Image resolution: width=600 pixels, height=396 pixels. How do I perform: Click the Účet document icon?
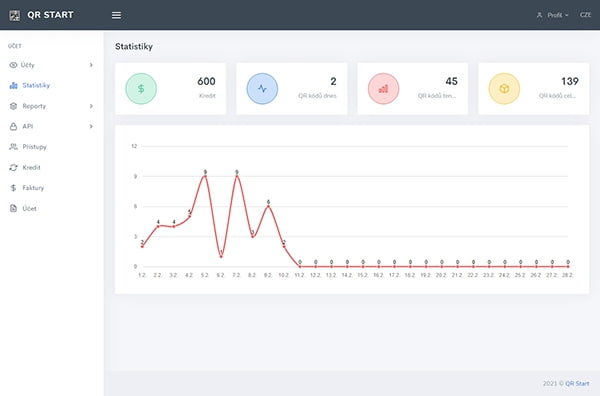coord(13,209)
